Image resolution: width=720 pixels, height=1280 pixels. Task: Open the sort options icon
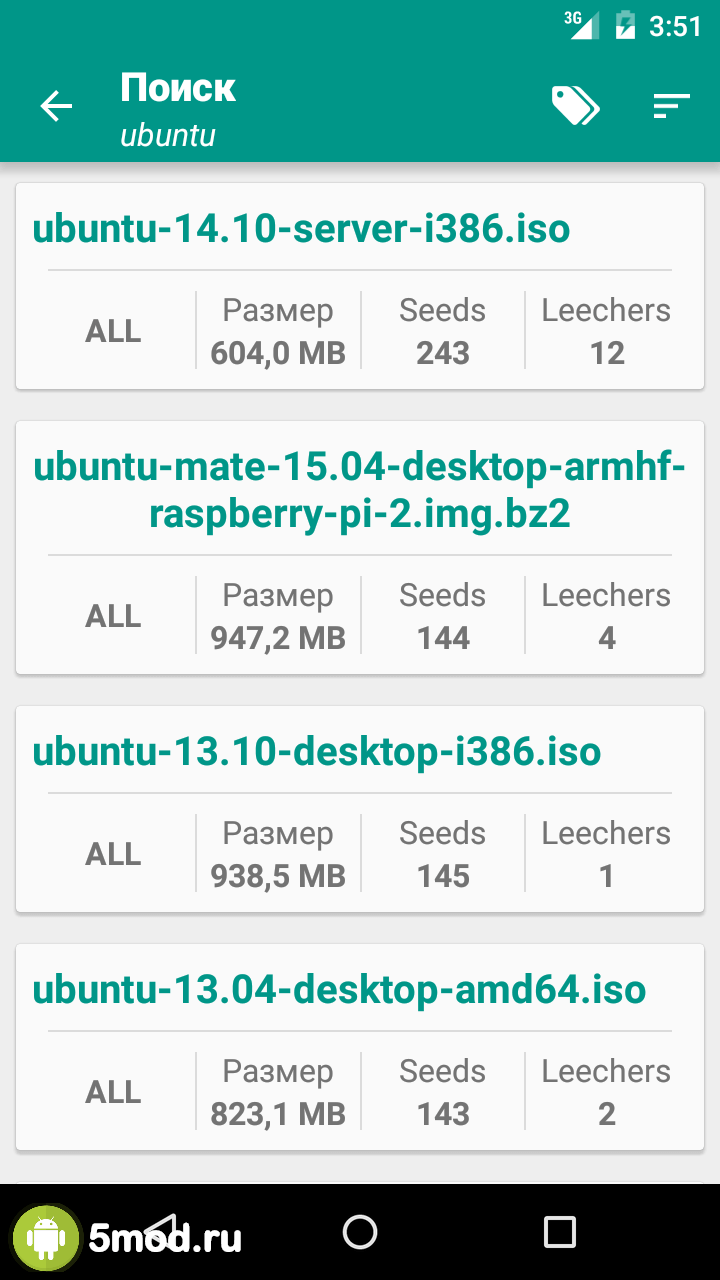[x=671, y=106]
